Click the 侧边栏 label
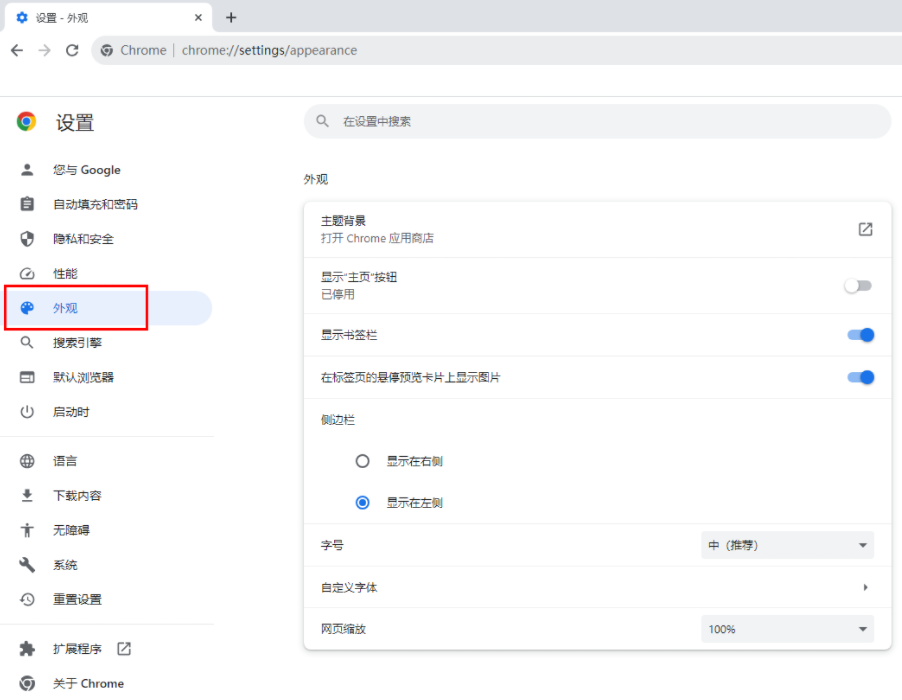Viewport: 902px width, 700px height. point(338,420)
